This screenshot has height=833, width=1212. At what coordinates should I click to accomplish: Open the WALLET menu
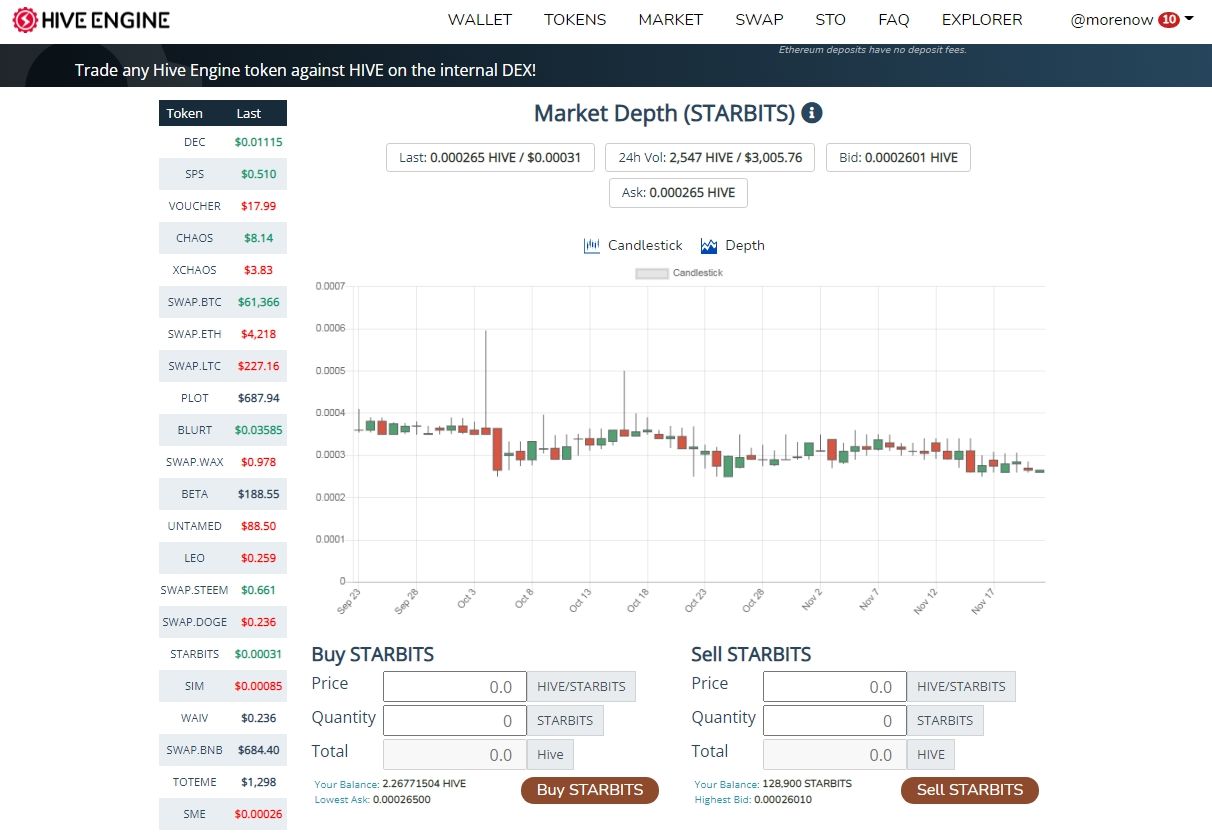pyautogui.click(x=480, y=20)
